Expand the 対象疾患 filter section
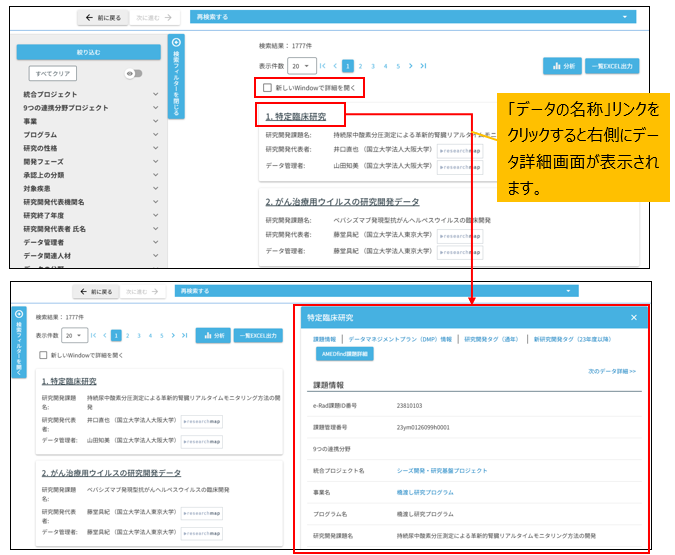This screenshot has width=675, height=555. click(x=155, y=188)
